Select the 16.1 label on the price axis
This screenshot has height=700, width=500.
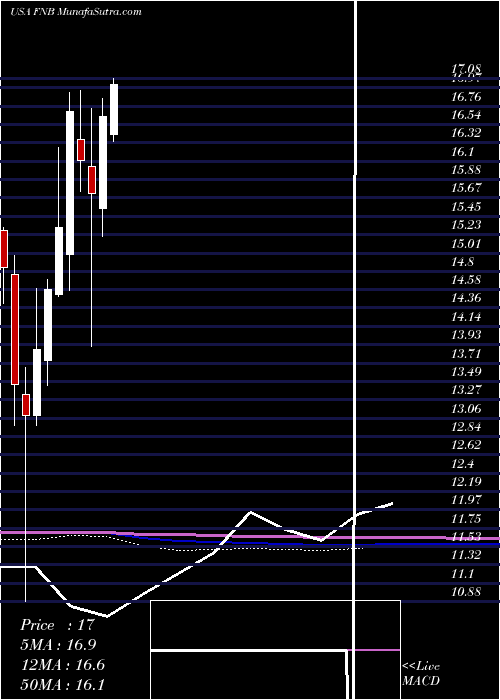462,152
